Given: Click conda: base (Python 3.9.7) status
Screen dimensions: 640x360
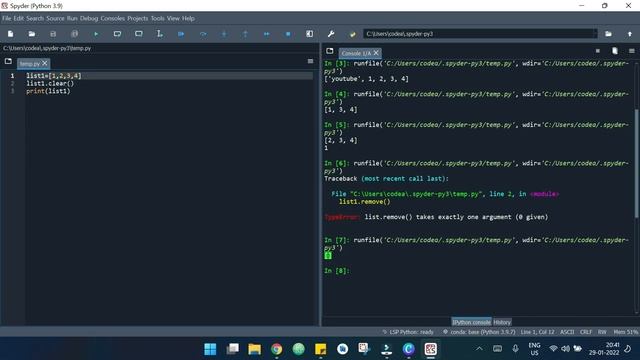Looking at the screenshot, I should pyautogui.click(x=479, y=332).
